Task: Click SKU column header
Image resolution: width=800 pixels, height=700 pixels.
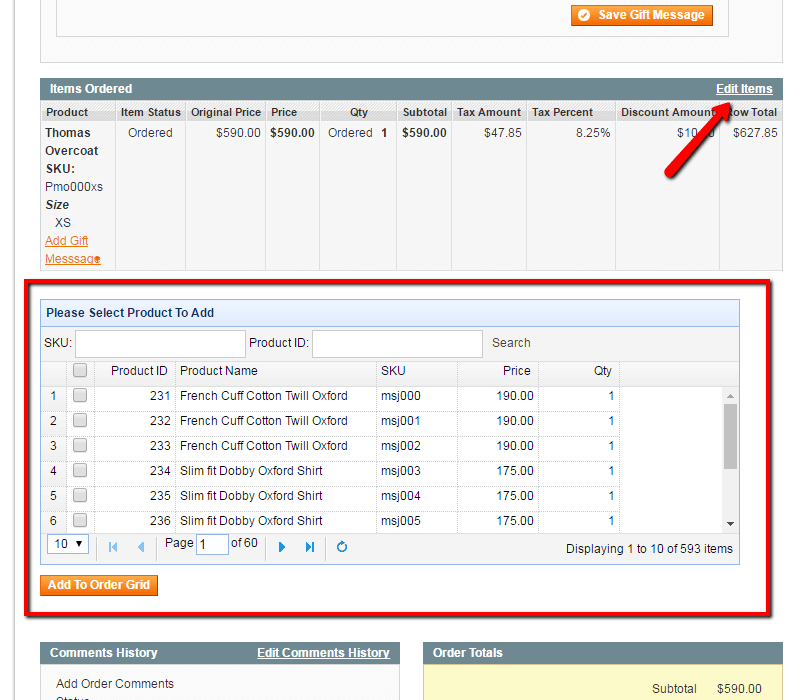Action: pos(416,371)
